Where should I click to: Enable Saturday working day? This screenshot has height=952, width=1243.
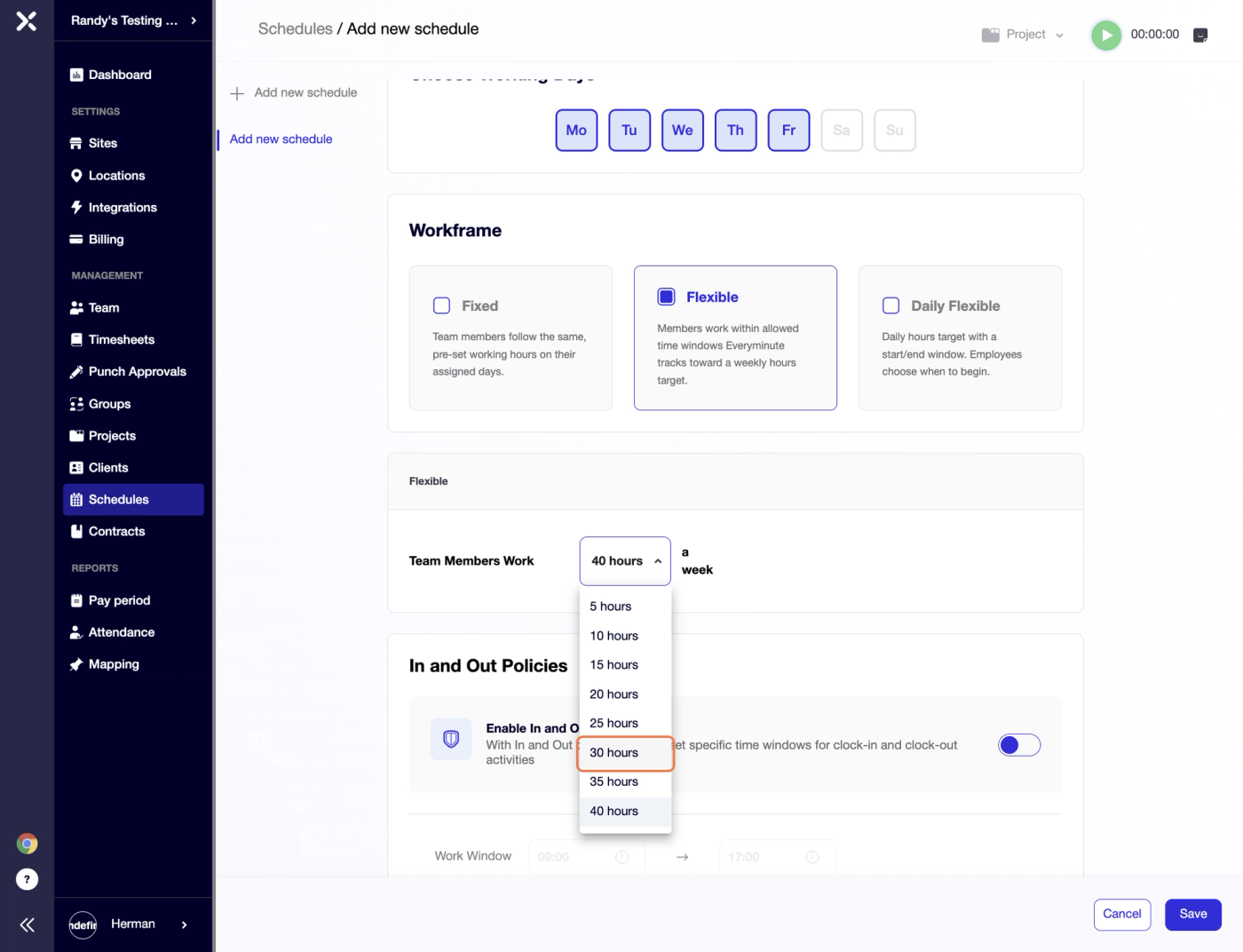[842, 131]
